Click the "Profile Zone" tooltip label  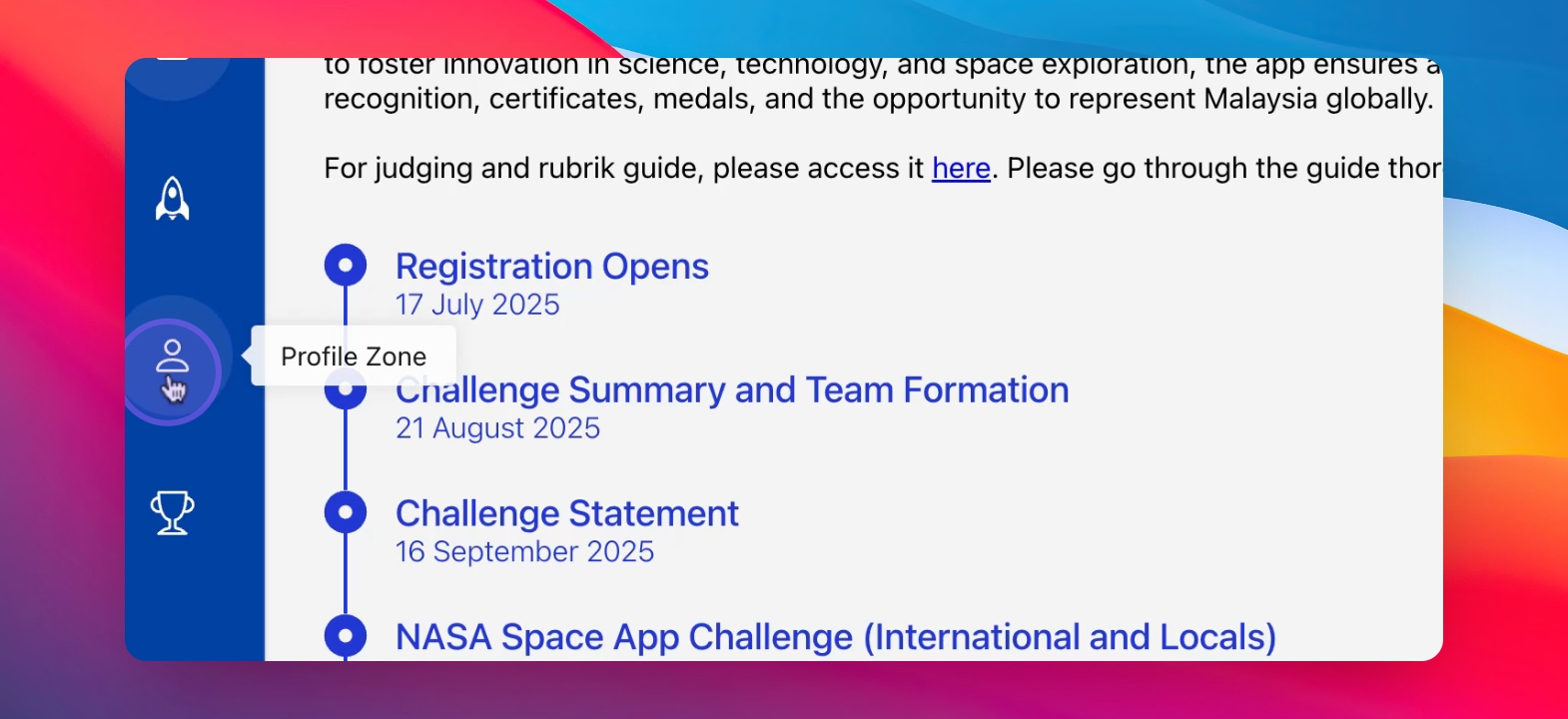click(354, 357)
